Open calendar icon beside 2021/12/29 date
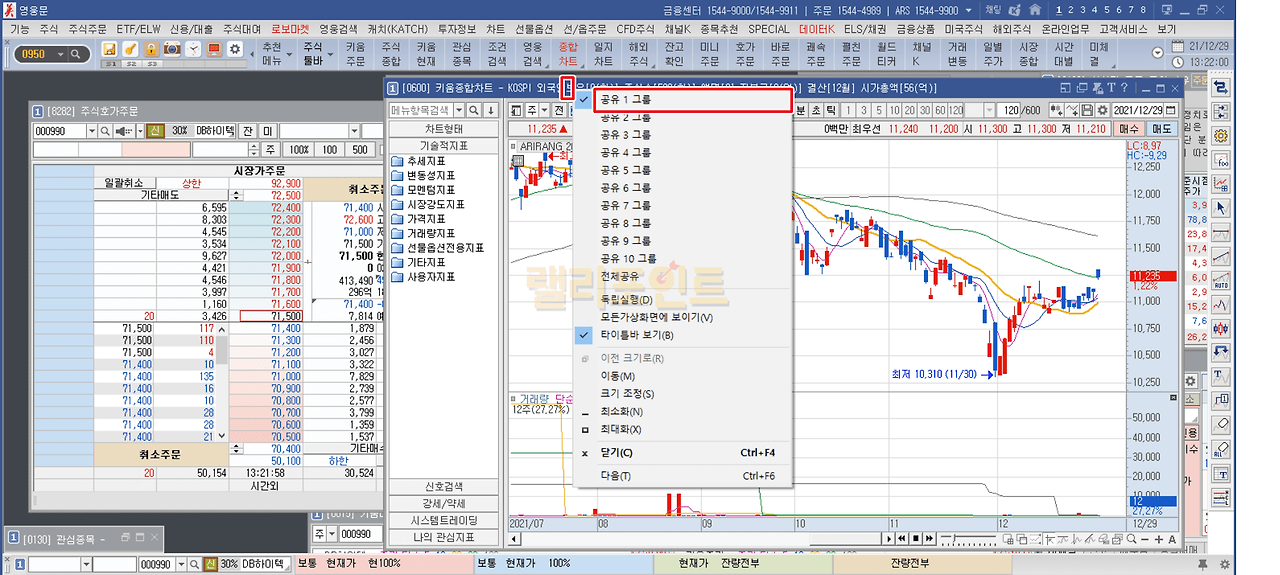The width and height of the screenshot is (1280, 575). (1169, 110)
